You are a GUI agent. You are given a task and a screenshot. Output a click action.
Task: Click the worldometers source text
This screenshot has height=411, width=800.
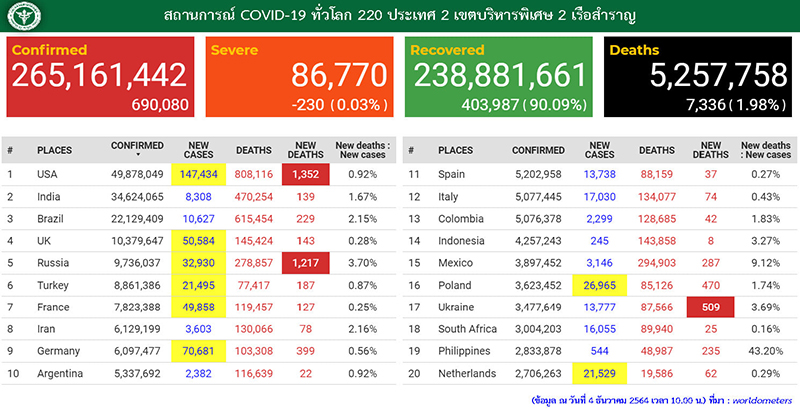(762, 399)
